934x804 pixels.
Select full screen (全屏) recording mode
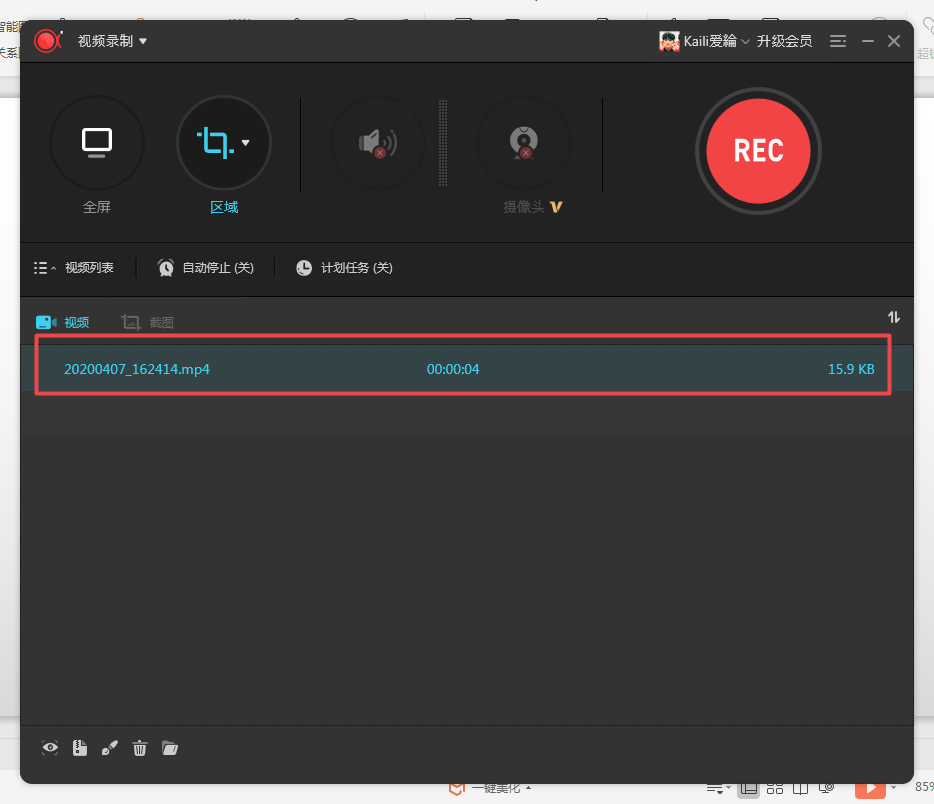click(x=97, y=143)
